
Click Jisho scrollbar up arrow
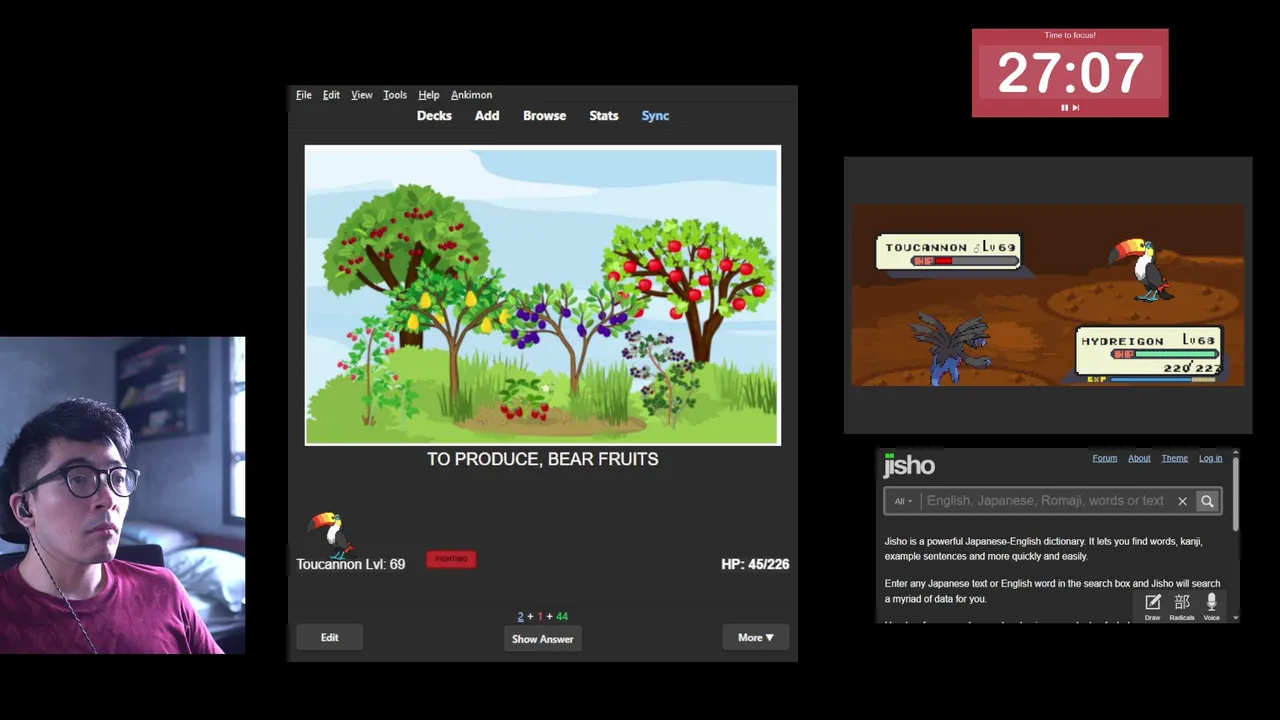1236,454
